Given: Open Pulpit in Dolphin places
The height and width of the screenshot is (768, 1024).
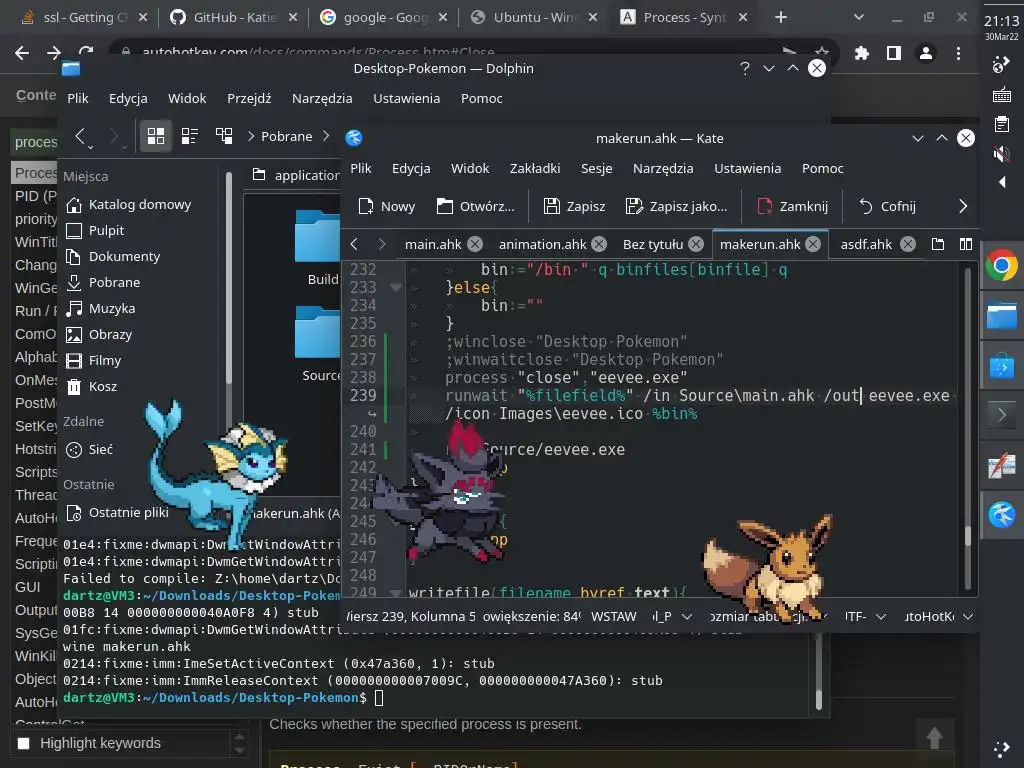Looking at the screenshot, I should (x=95, y=231).
